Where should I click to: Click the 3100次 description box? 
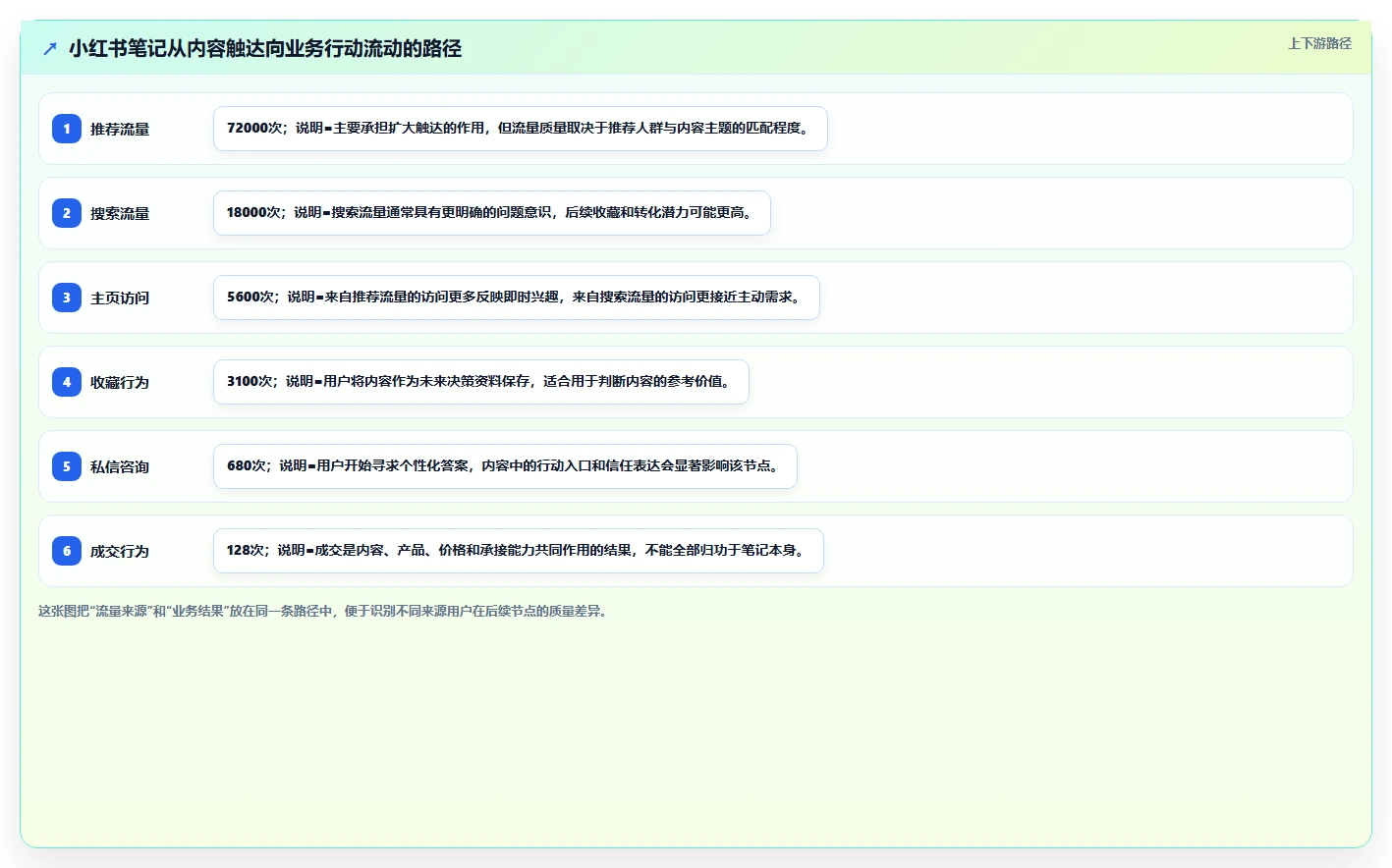[x=481, y=382]
